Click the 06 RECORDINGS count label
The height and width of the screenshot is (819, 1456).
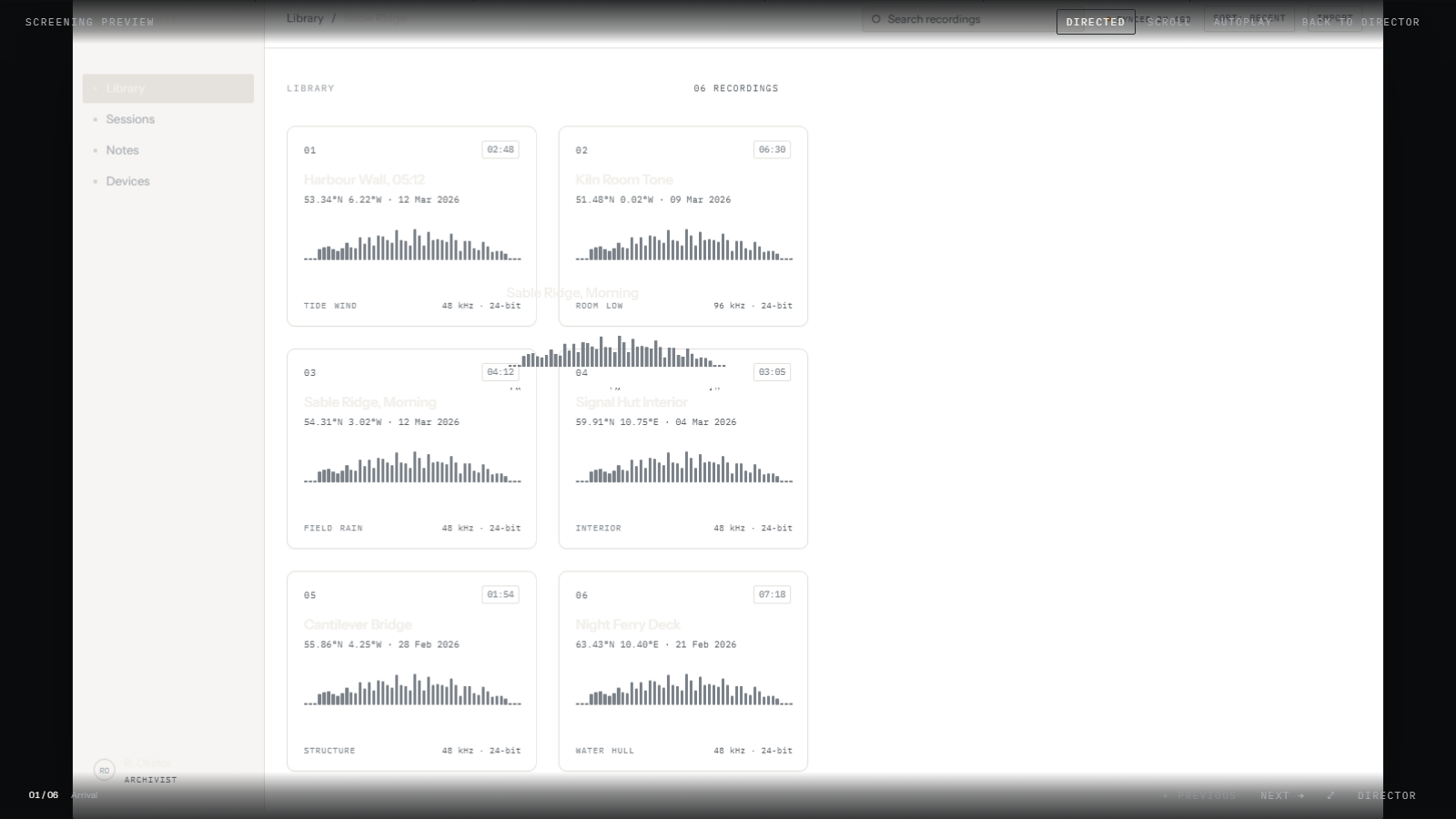tap(736, 88)
